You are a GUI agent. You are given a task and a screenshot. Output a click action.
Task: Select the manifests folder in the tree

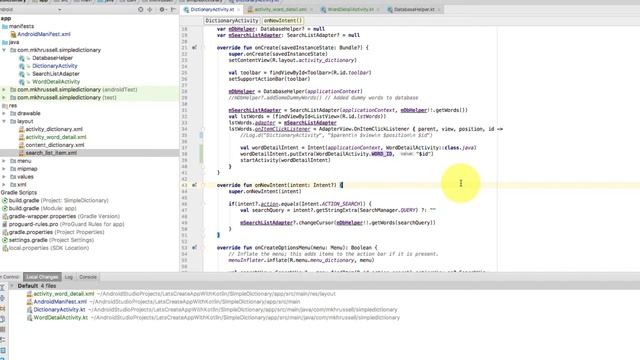[21, 26]
